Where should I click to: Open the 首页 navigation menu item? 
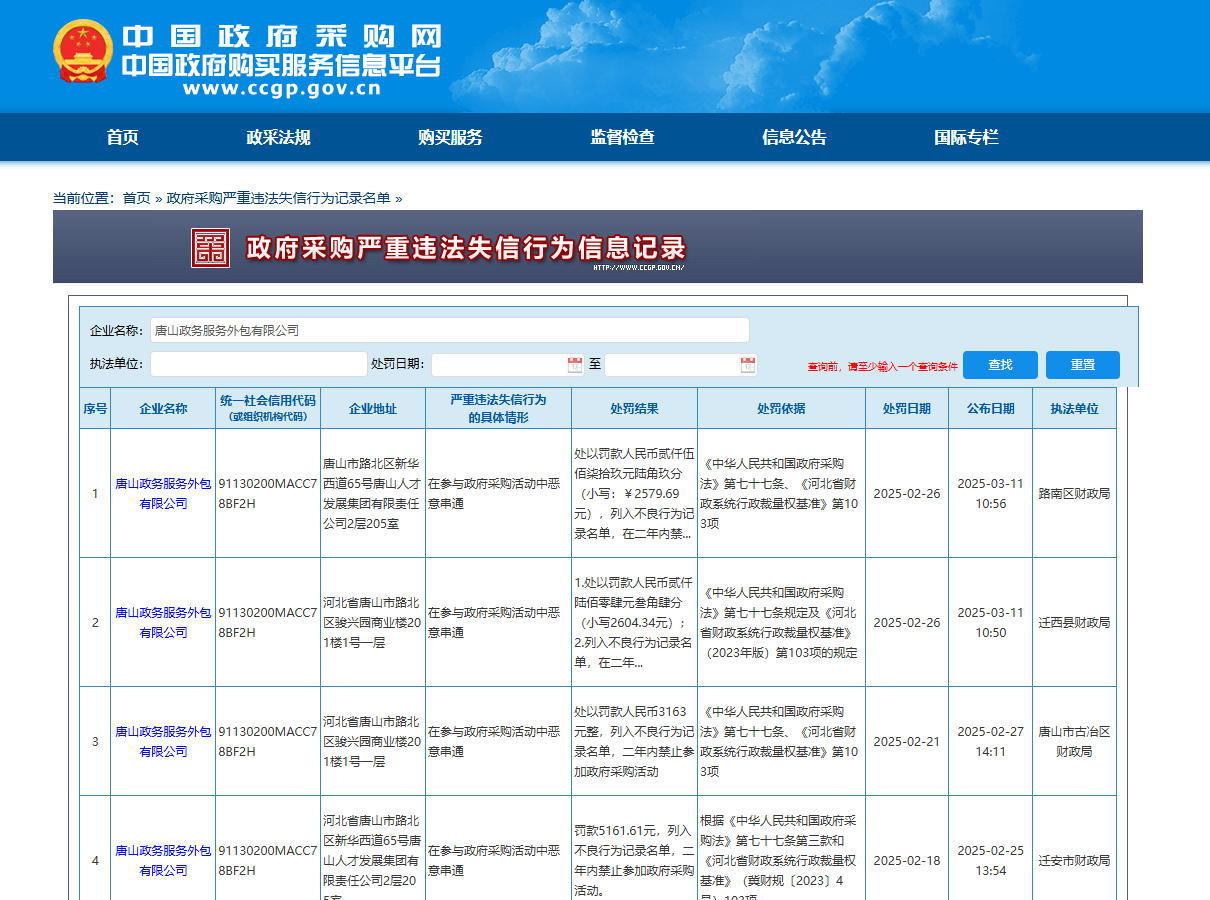point(123,138)
